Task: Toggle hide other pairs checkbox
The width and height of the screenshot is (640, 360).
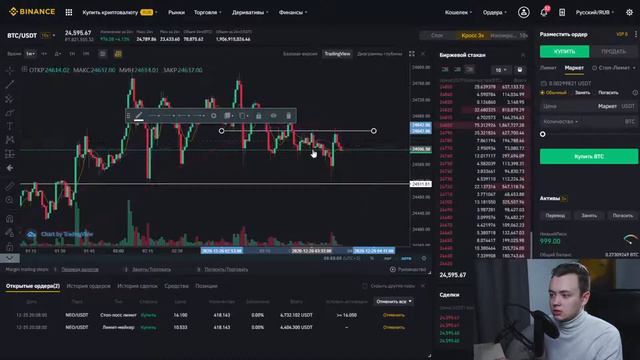Action: (x=365, y=286)
